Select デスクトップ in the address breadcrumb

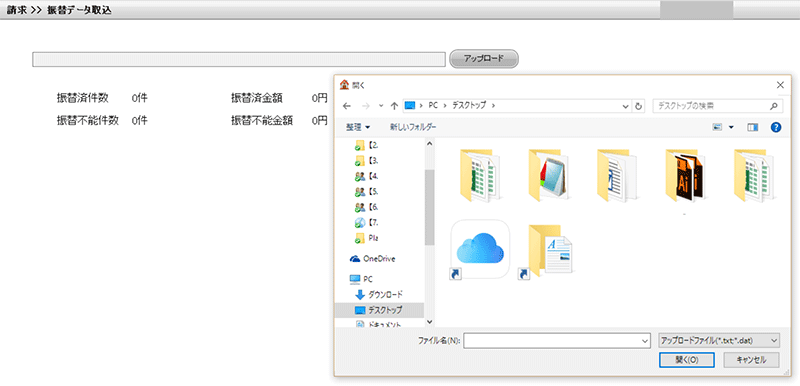[x=469, y=106]
